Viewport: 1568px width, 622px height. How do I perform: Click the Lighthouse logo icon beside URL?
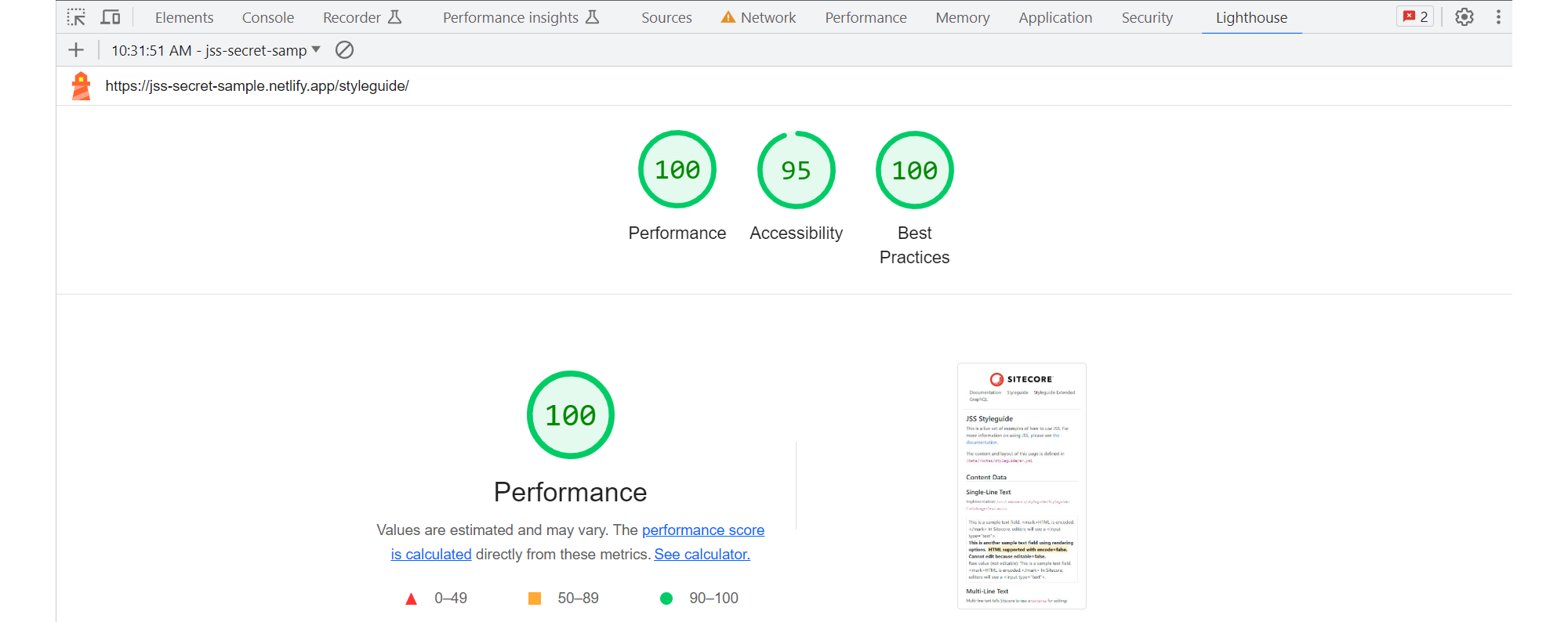click(81, 86)
